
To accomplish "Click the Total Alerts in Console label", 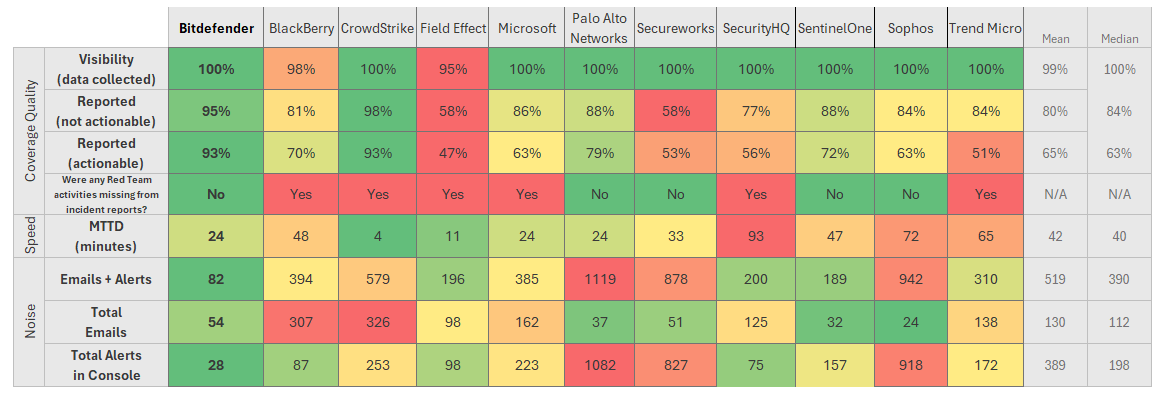I will click(106, 365).
